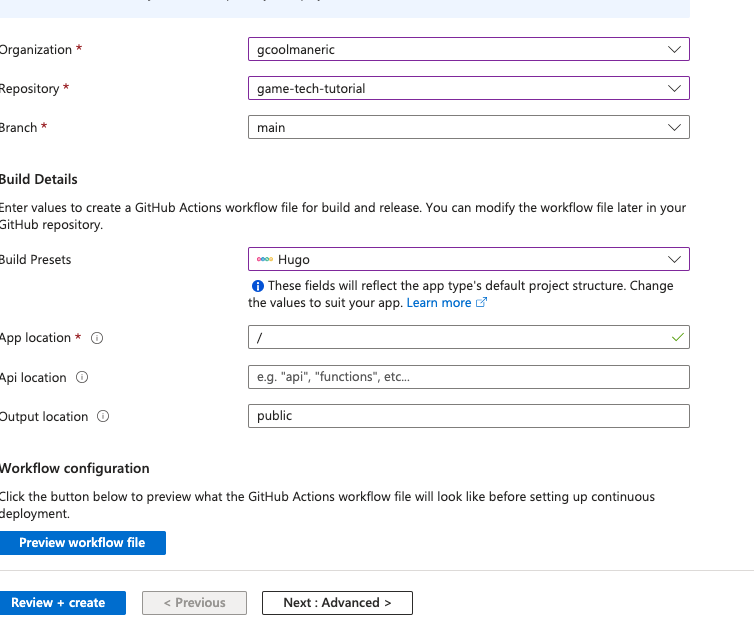The image size is (754, 627).
Task: Click the Output location field containing public
Action: (x=469, y=416)
